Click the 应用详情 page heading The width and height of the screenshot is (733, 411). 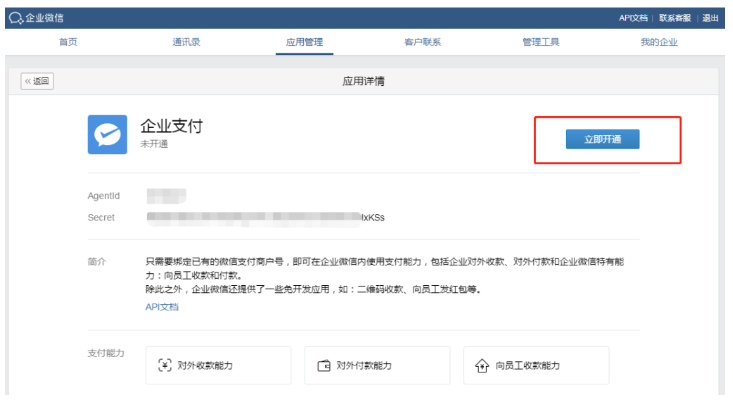coord(363,81)
